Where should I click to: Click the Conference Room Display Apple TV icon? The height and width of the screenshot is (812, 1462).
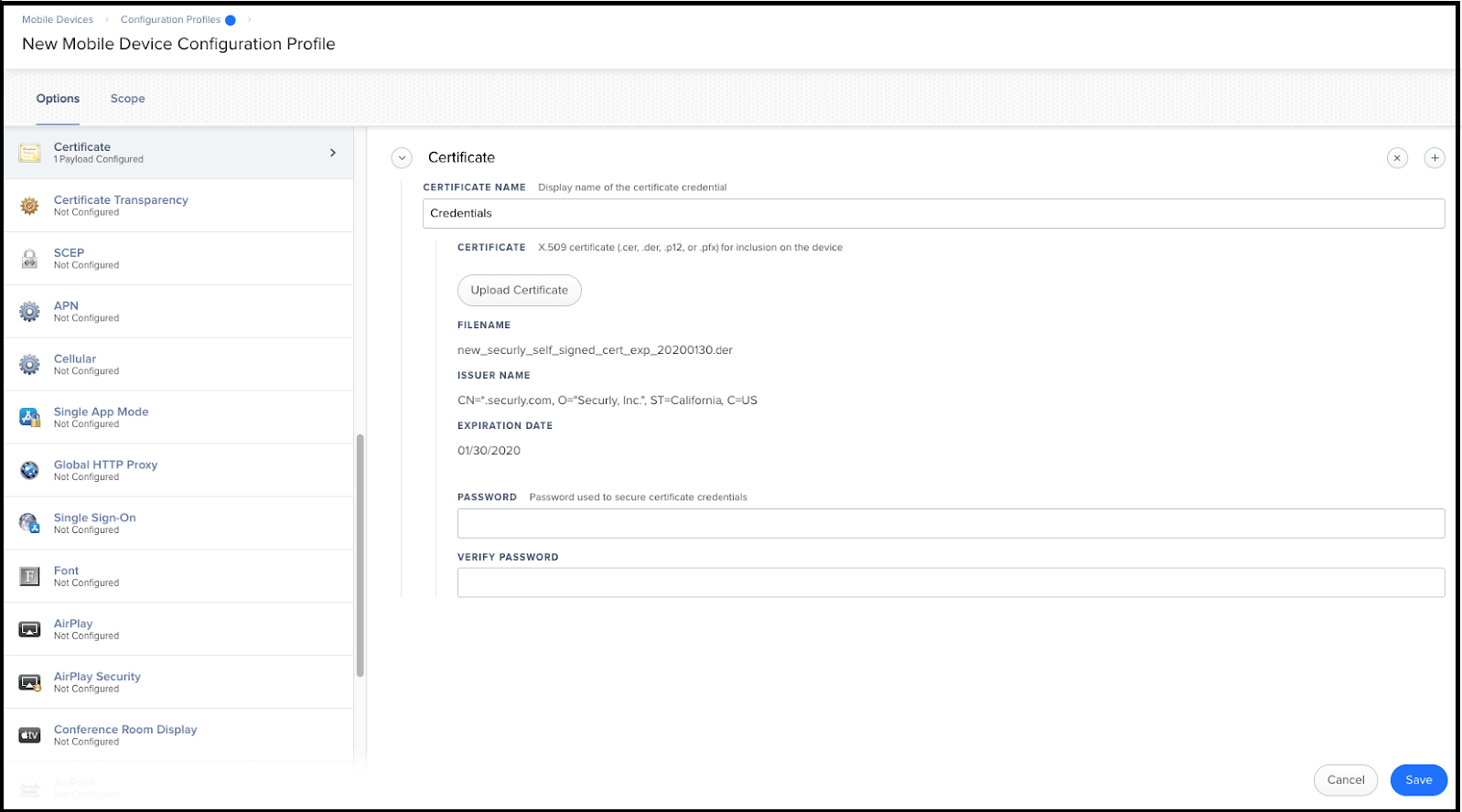(30, 735)
